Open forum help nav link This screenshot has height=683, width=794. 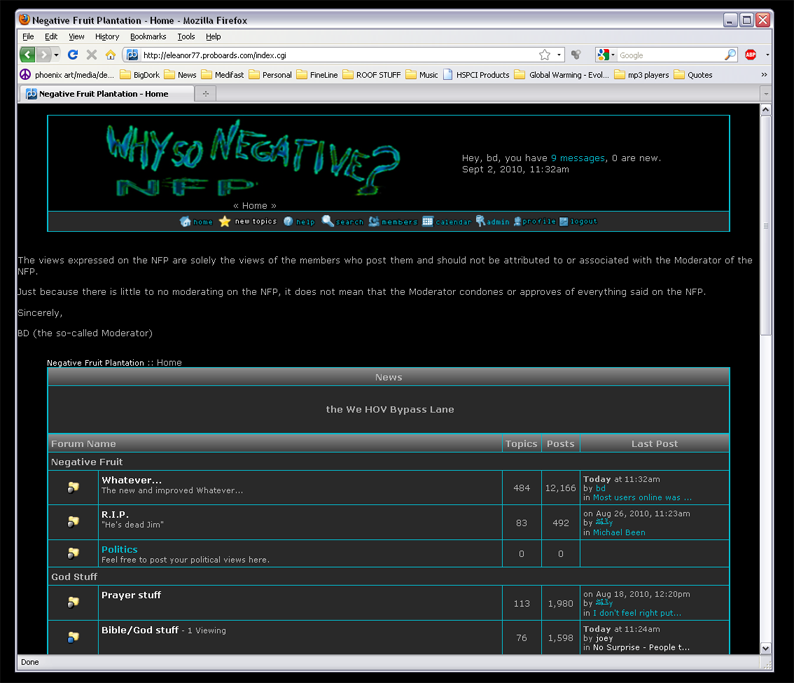click(299, 222)
